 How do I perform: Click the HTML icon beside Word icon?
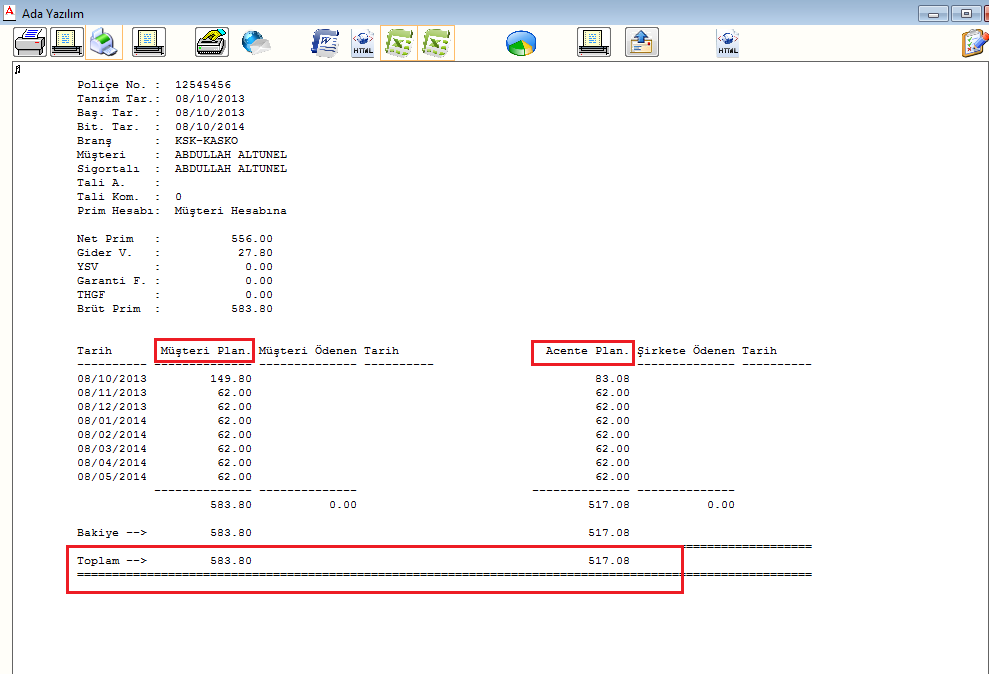(362, 43)
